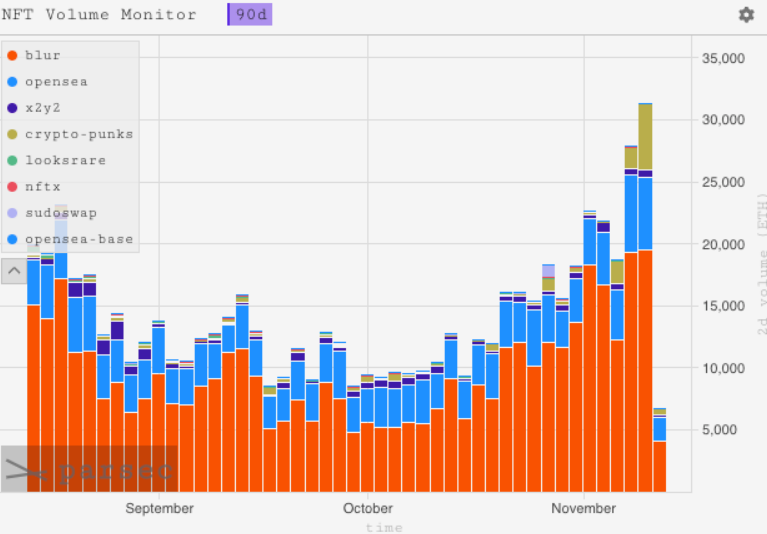Viewport: 767px width, 534px height.
Task: Click the green looksrare legend dot
Action: 12,160
